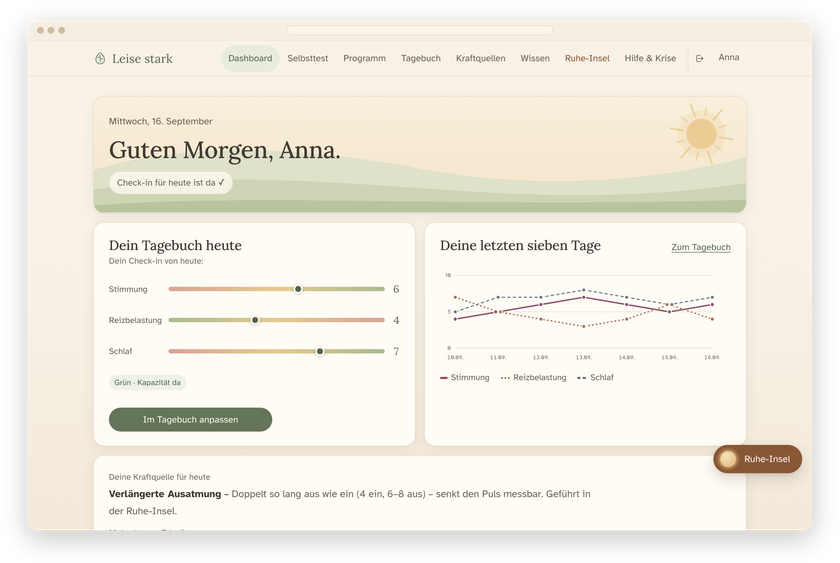Image resolution: width=840 pixels, height=563 pixels.
Task: Go to the Selbsttest menu item
Action: pyautogui.click(x=308, y=58)
